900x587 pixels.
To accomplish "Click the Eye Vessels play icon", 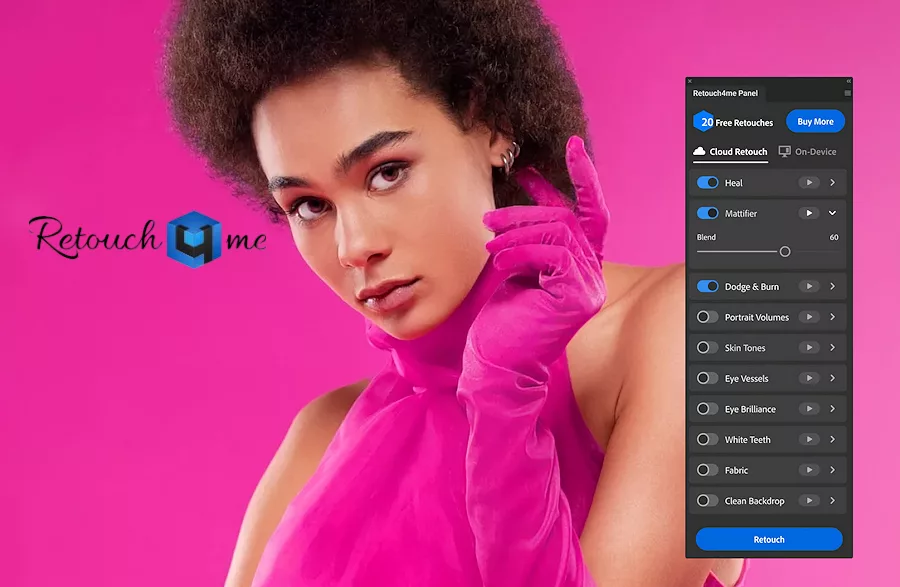I will point(809,379).
